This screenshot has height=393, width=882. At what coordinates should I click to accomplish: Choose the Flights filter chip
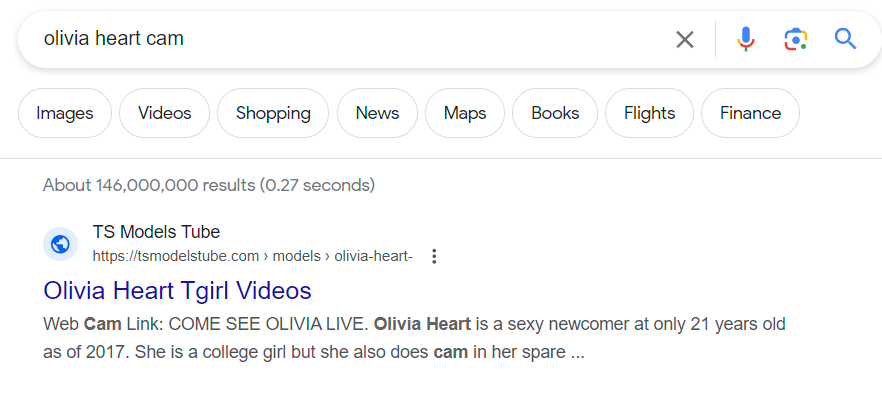(x=649, y=113)
